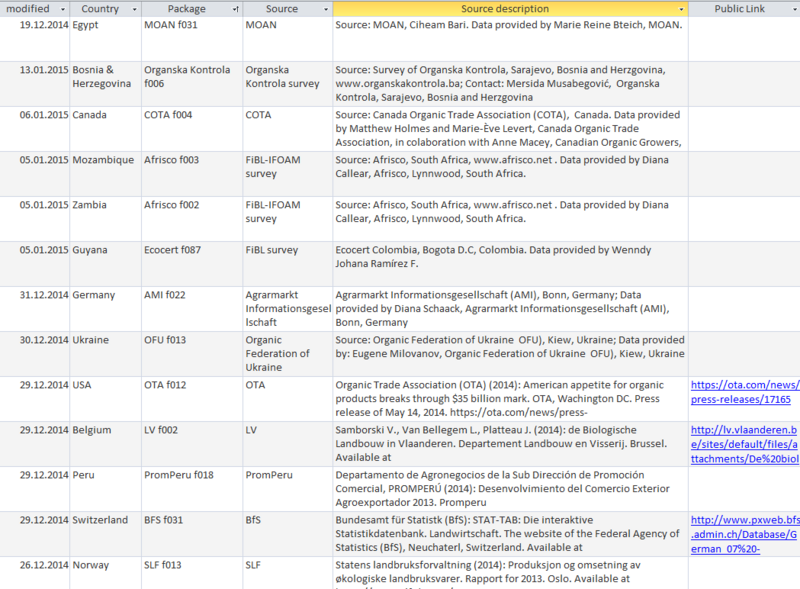Open the pxweb.bfs.admin.ch database link
Image resolution: width=800 pixels, height=589 pixels.
pyautogui.click(x=744, y=534)
